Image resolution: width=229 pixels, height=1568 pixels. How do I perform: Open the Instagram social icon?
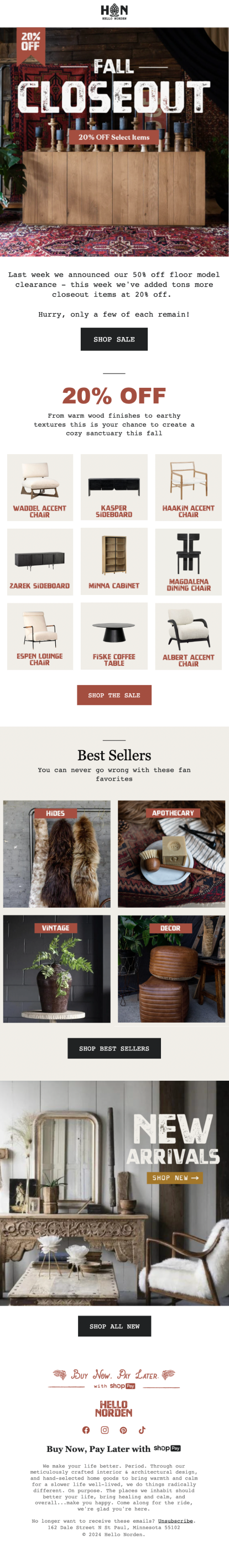(105, 1430)
